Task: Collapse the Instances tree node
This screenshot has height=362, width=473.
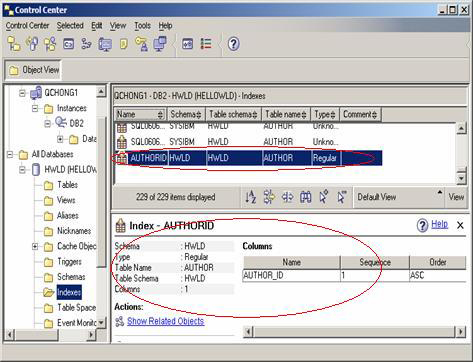Action: 35,108
